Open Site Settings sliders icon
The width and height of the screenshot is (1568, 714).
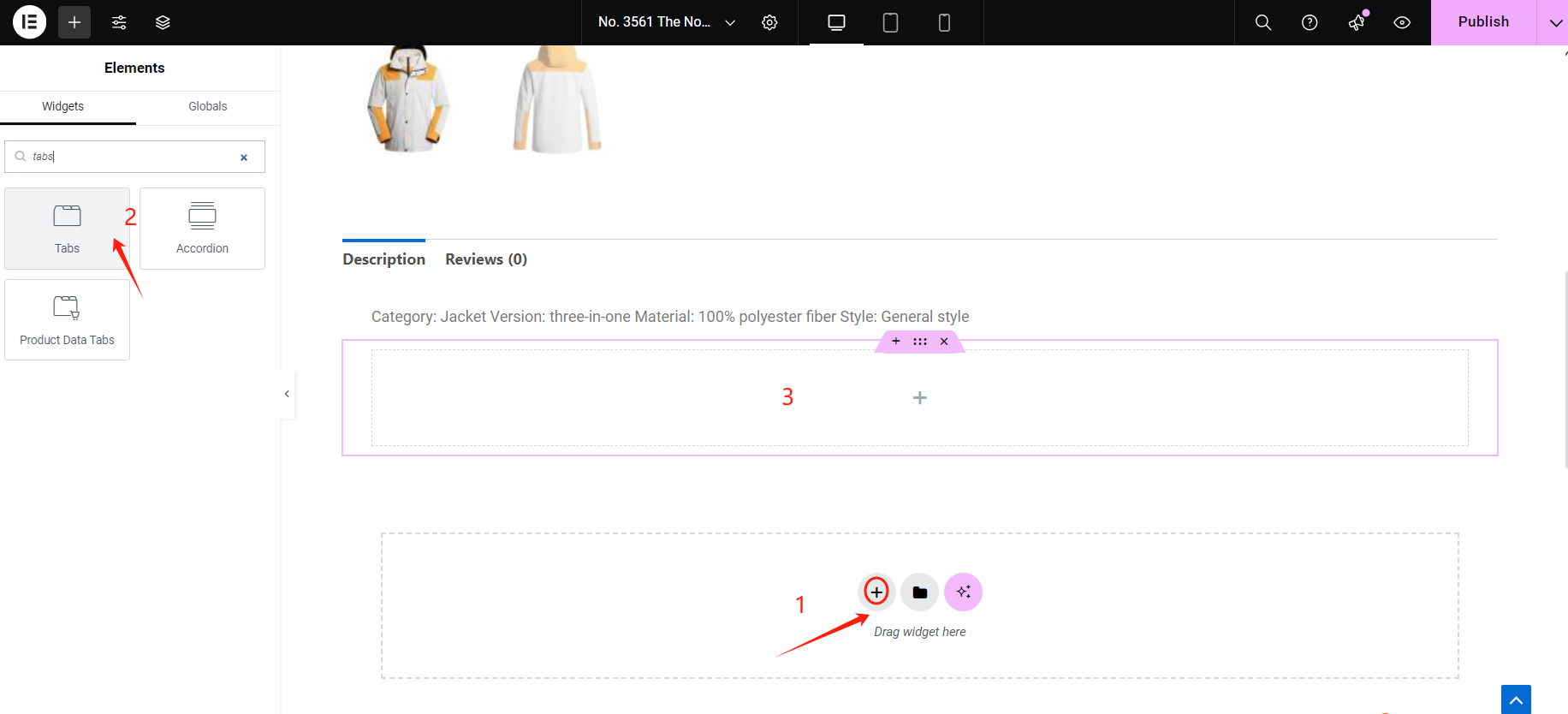(x=119, y=22)
